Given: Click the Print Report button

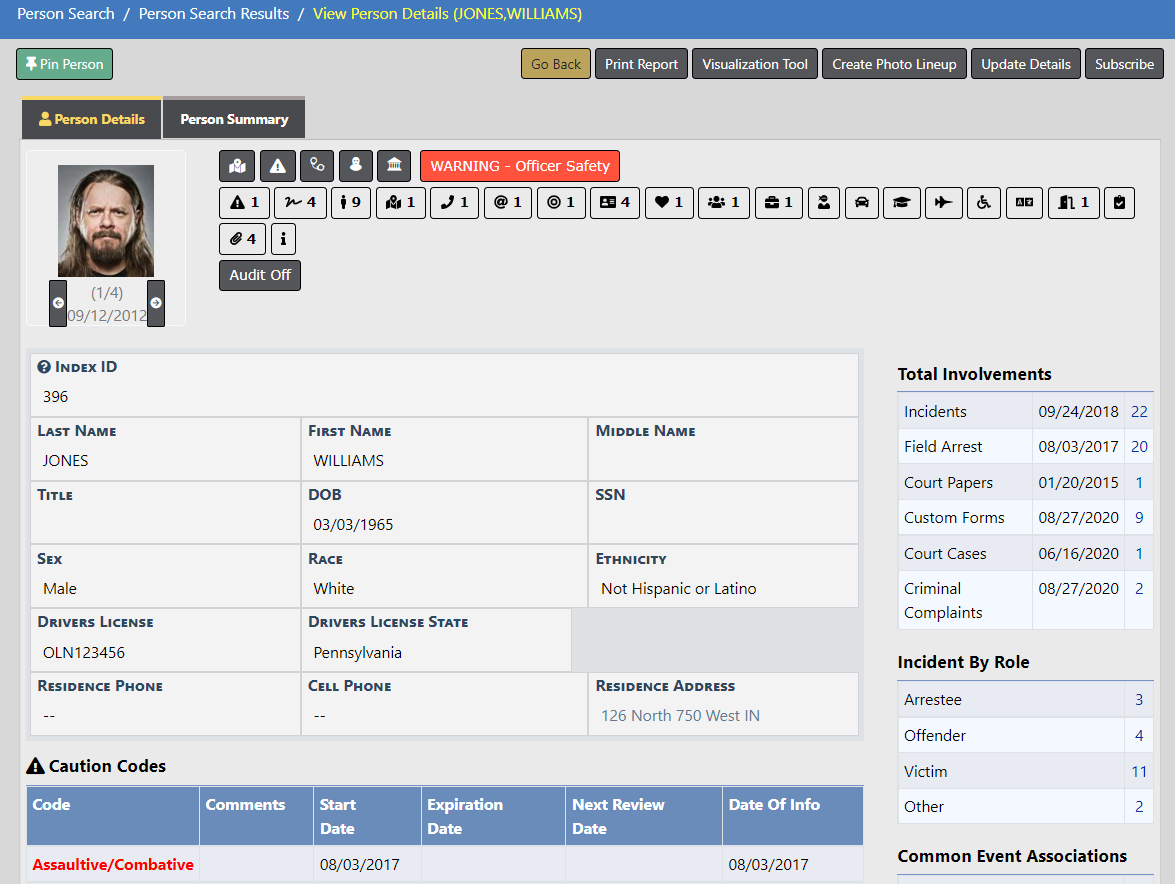Looking at the screenshot, I should (641, 64).
